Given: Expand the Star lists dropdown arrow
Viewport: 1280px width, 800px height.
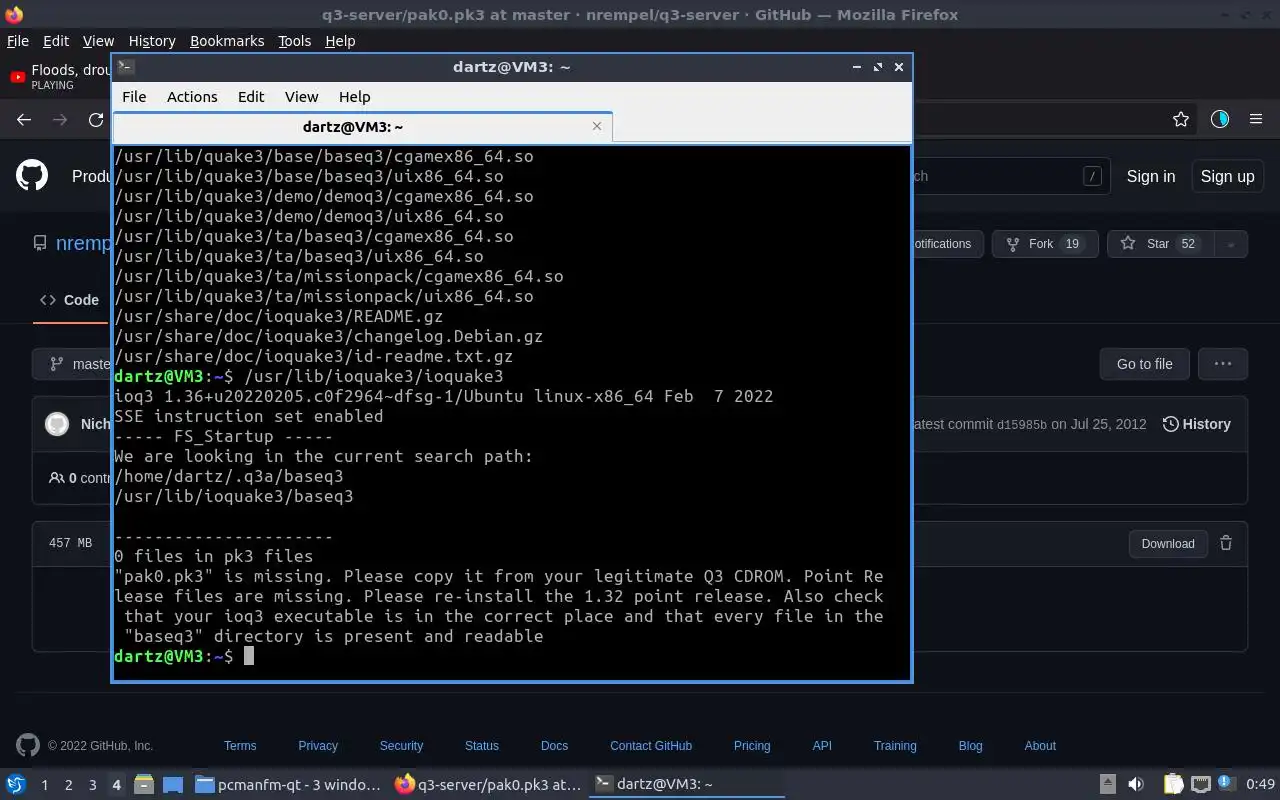Looking at the screenshot, I should pyautogui.click(x=1231, y=244).
